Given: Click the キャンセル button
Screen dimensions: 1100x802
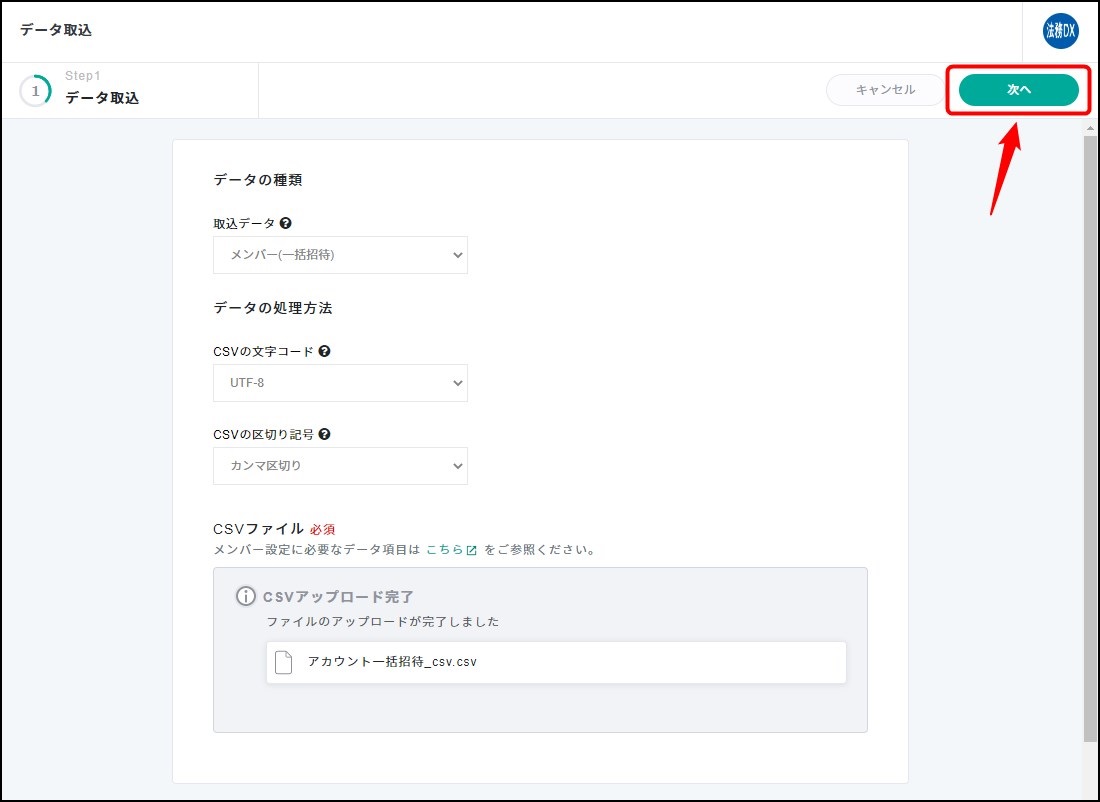Looking at the screenshot, I should coord(884,89).
